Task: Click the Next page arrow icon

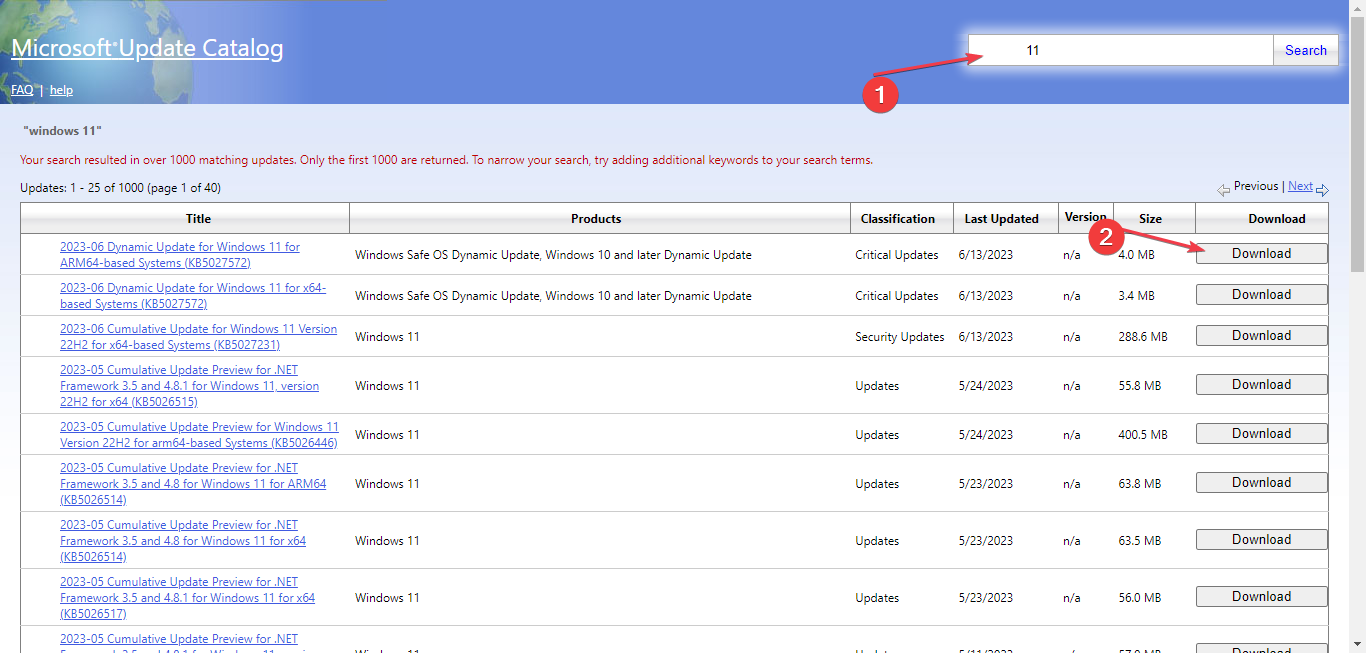Action: point(1322,189)
